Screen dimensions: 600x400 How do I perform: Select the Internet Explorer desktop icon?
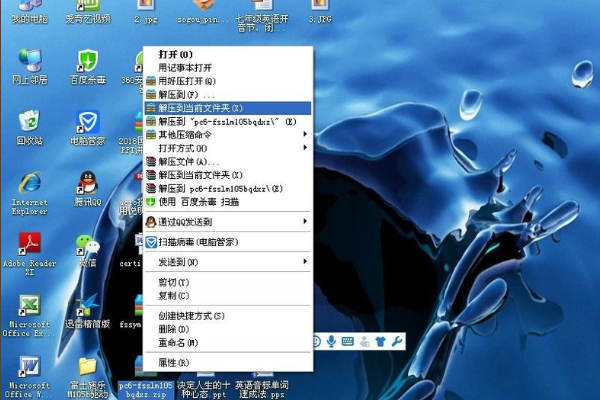click(30, 185)
